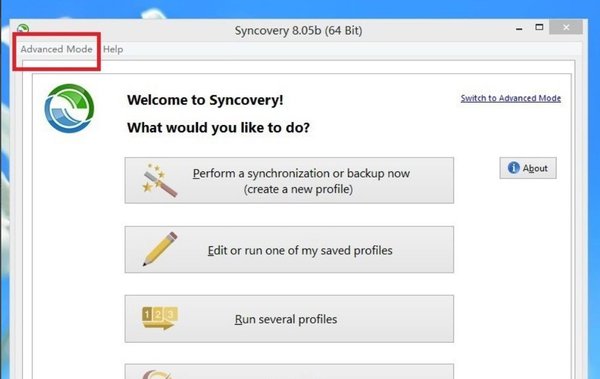This screenshot has width=600, height=379.
Task: Click the numbered 1-2-3 arrow icon
Action: pyautogui.click(x=160, y=318)
